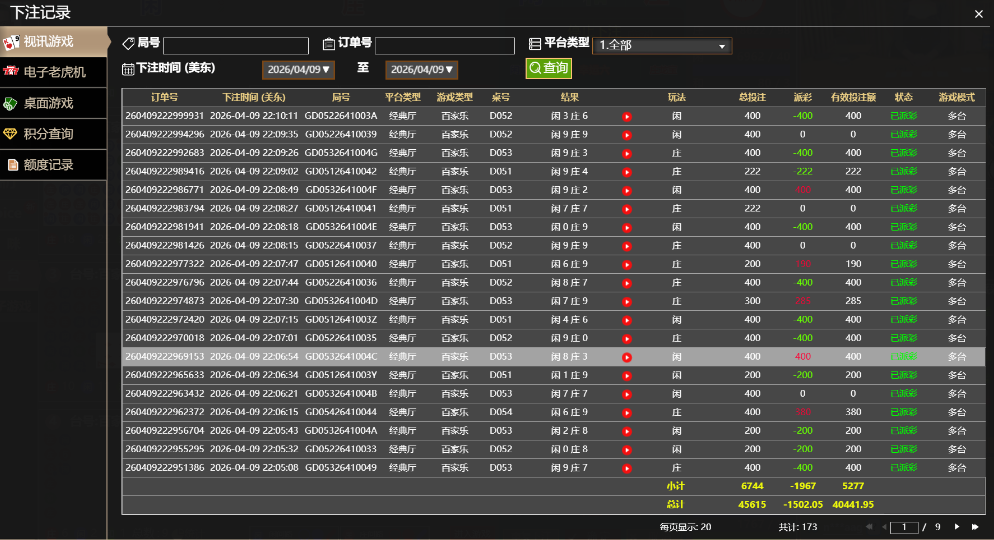Jump to the last page arrow
The image size is (994, 540).
pyautogui.click(x=975, y=526)
